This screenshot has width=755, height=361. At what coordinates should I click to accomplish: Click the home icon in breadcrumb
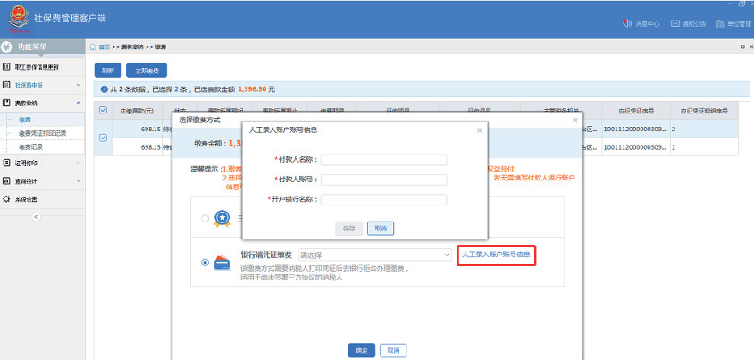93,47
